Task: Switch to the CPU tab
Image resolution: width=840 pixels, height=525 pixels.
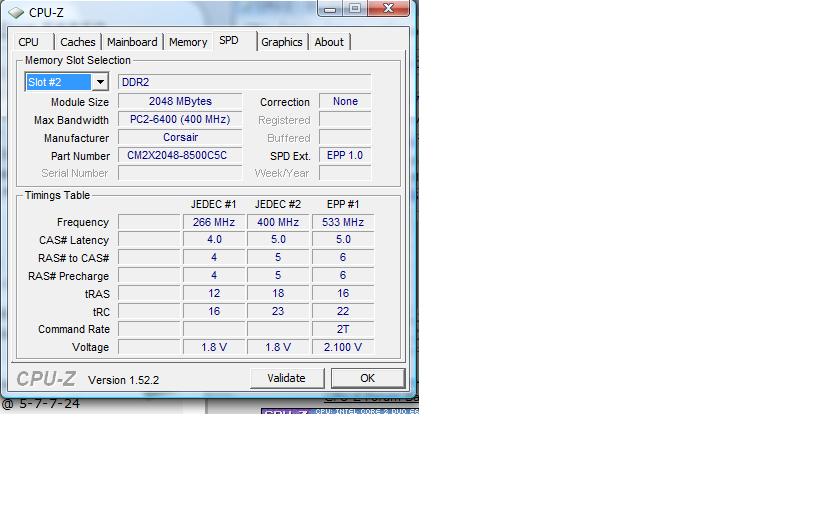Action: (29, 42)
